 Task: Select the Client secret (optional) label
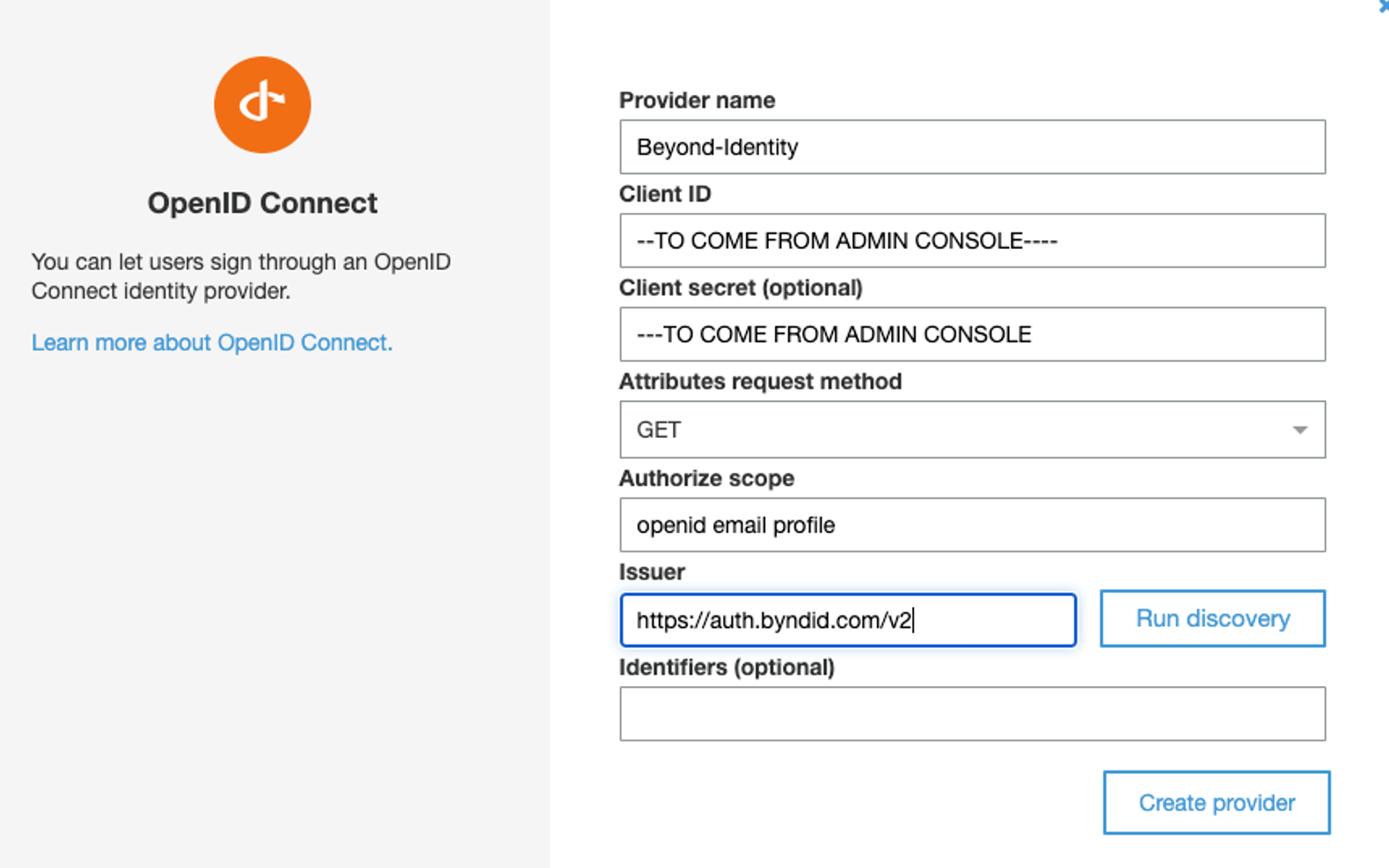[x=741, y=288]
